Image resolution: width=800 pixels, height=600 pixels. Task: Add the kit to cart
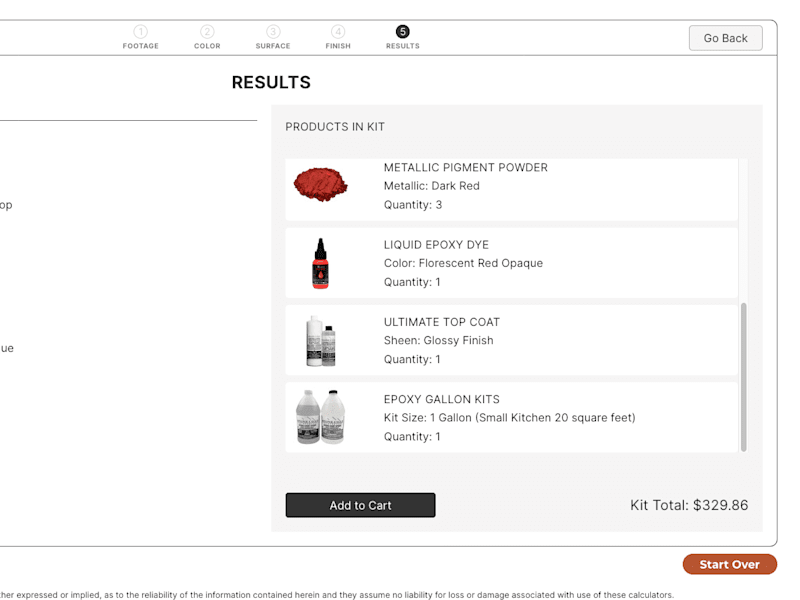360,505
